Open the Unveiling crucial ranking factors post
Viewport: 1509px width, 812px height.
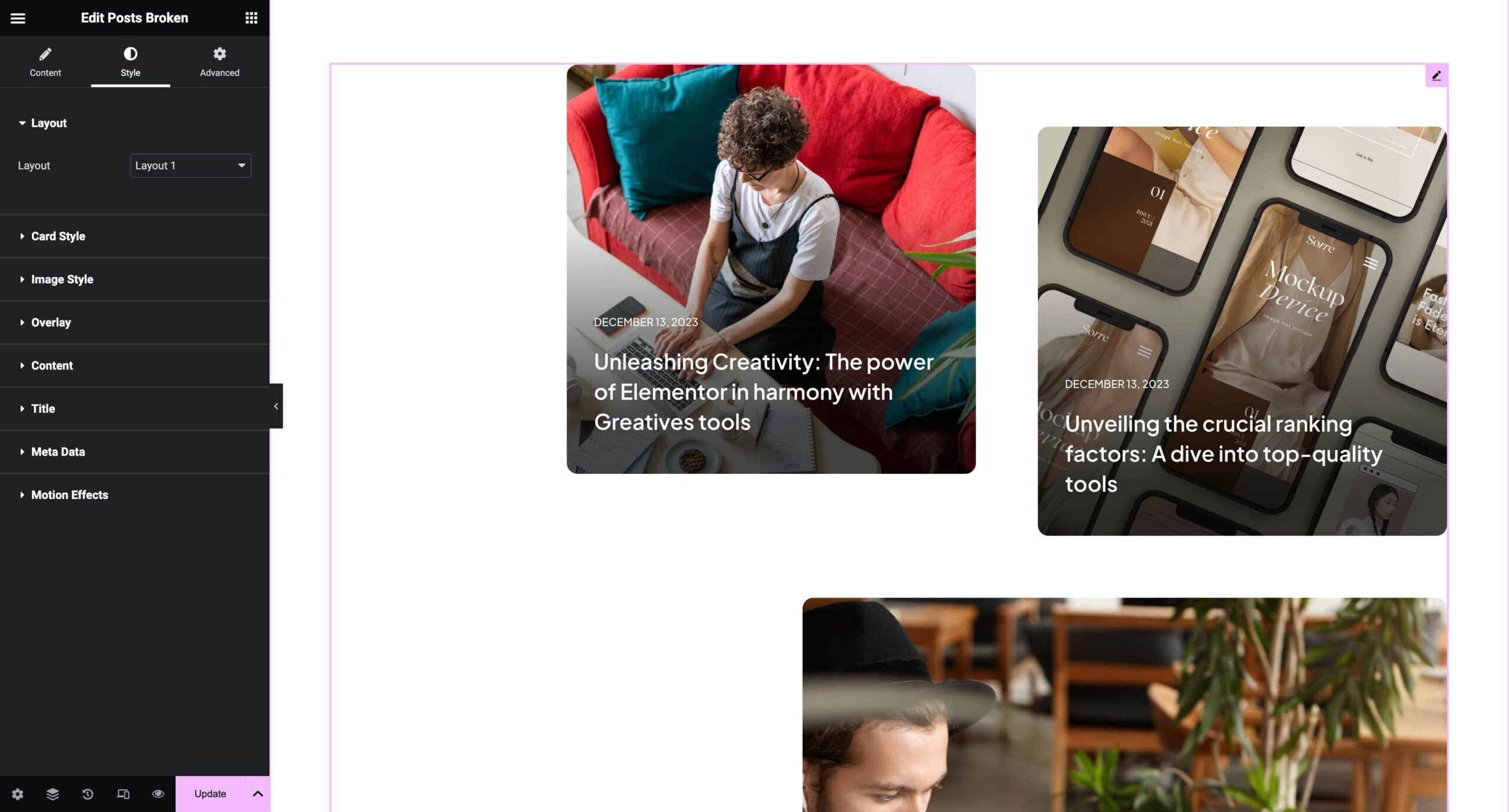point(1242,331)
